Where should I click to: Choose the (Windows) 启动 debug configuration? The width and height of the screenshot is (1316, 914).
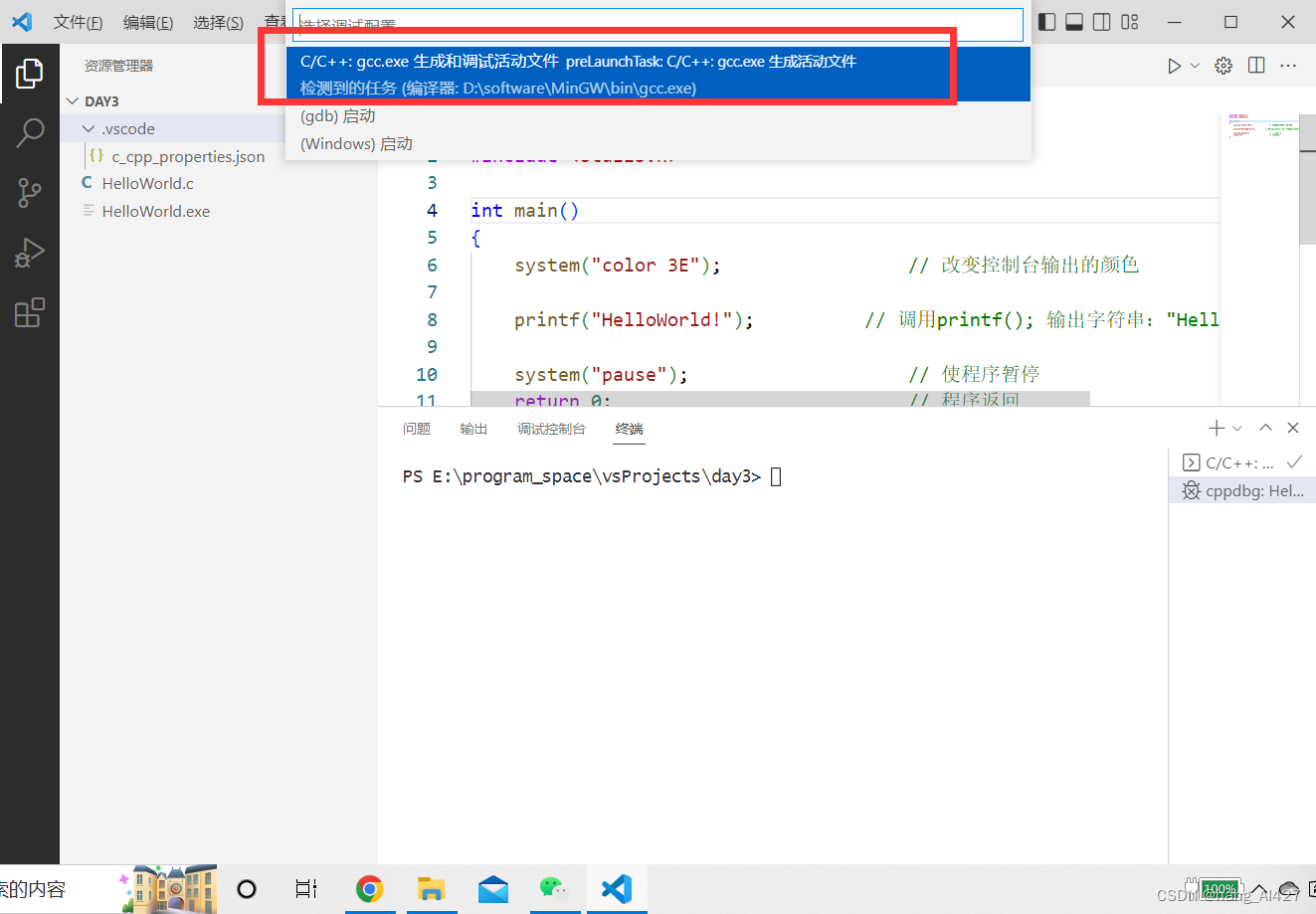click(x=658, y=144)
